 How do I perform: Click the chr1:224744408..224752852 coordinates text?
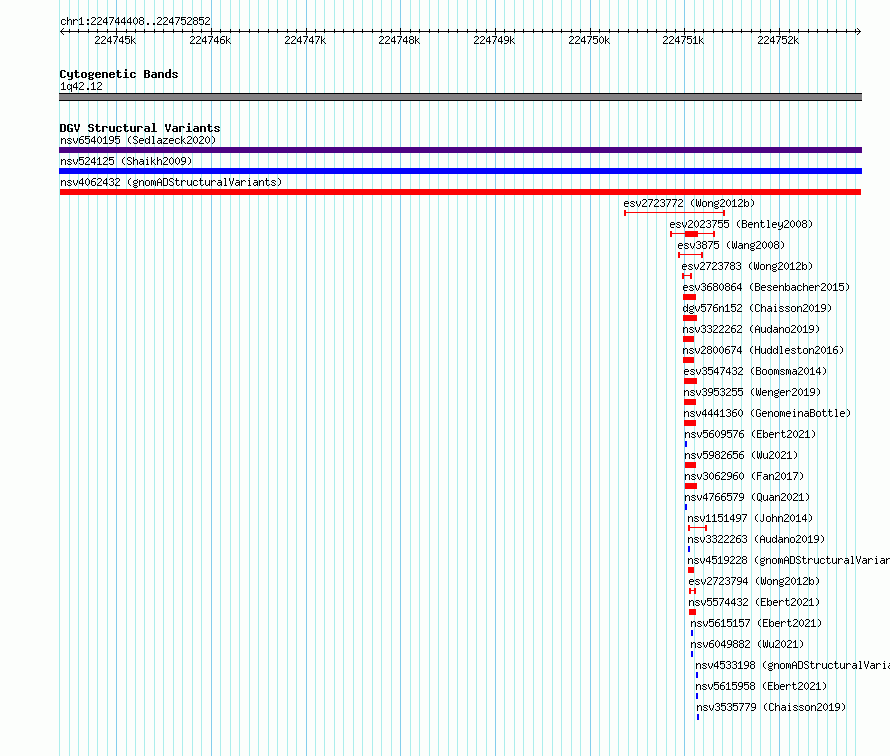pos(135,21)
